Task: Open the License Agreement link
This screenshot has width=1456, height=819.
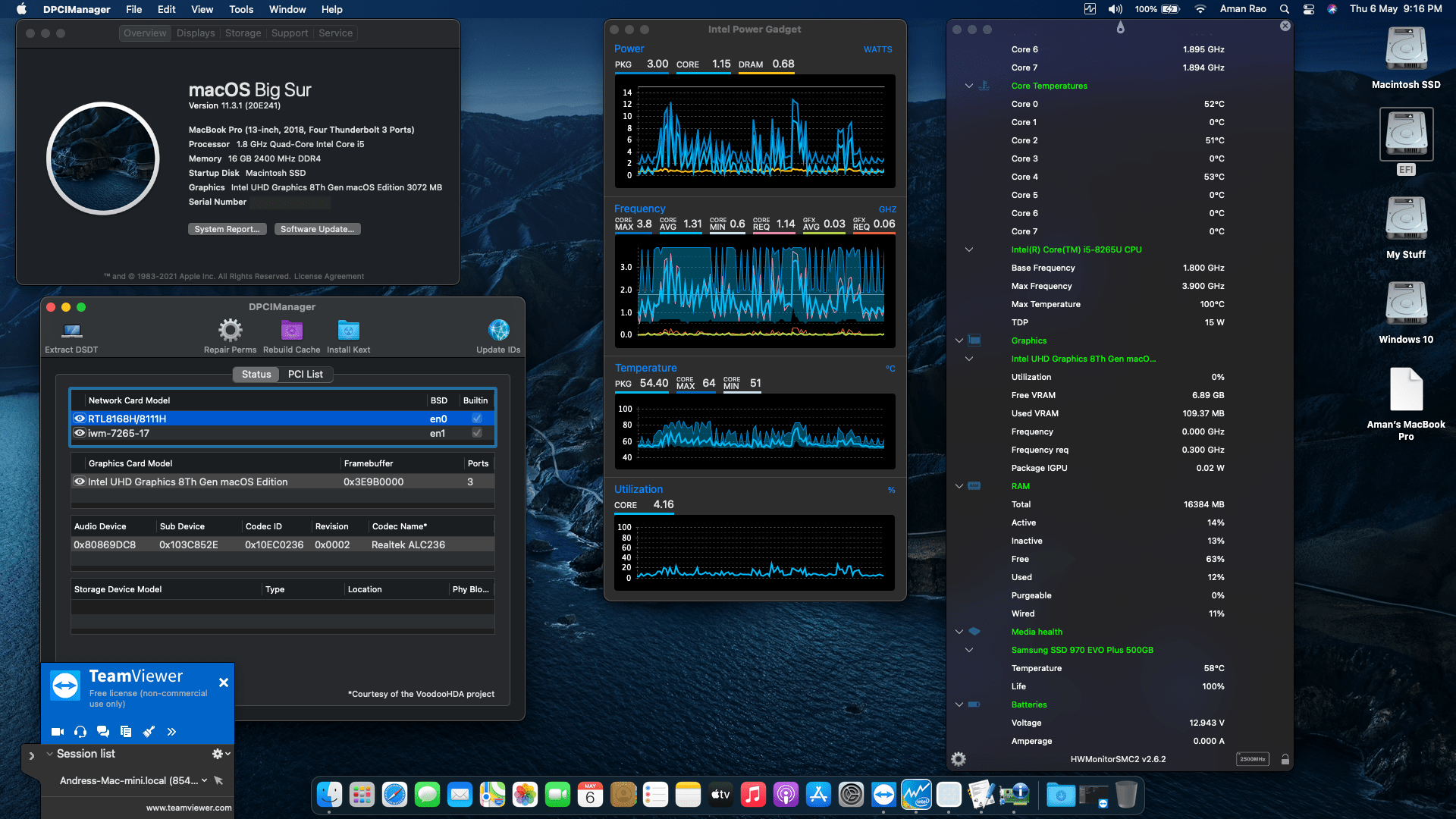Action: (329, 276)
